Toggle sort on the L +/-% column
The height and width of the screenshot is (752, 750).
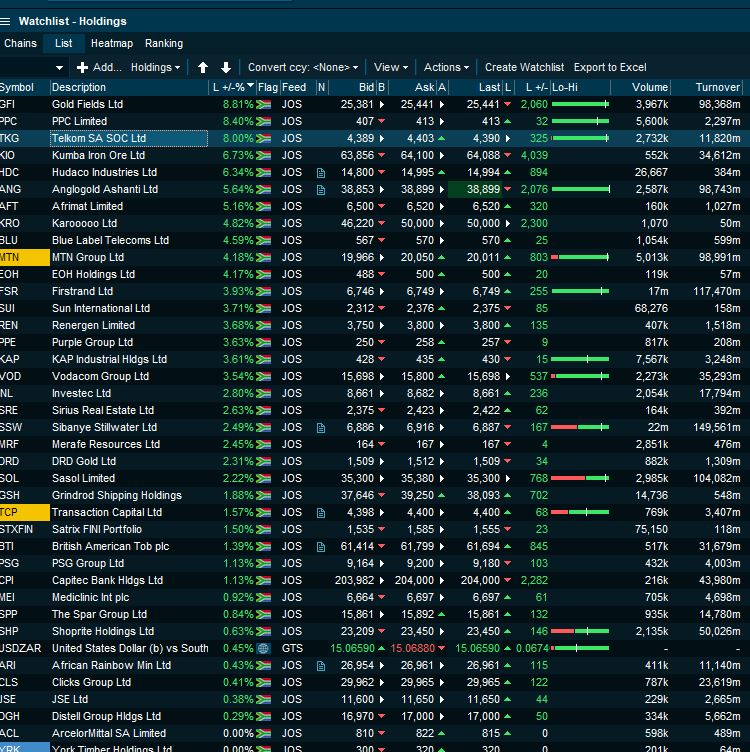pyautogui.click(x=233, y=87)
